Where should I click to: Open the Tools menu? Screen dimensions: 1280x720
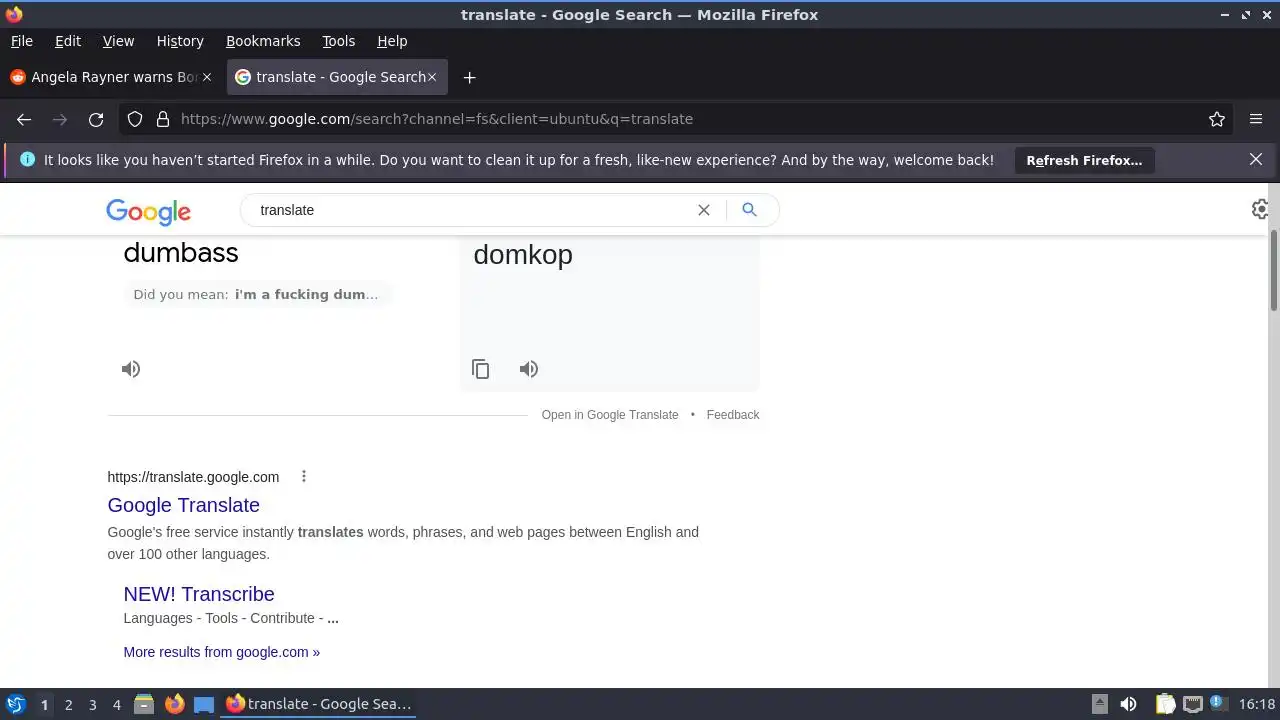click(x=338, y=41)
